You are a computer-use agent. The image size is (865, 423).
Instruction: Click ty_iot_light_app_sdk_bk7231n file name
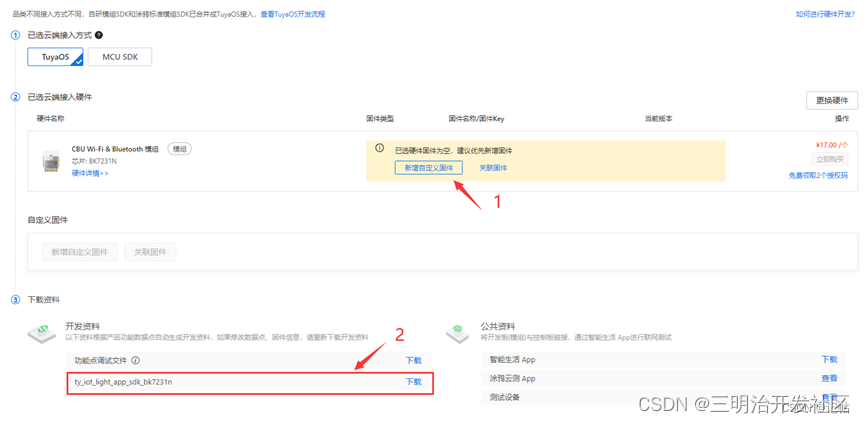(x=123, y=381)
